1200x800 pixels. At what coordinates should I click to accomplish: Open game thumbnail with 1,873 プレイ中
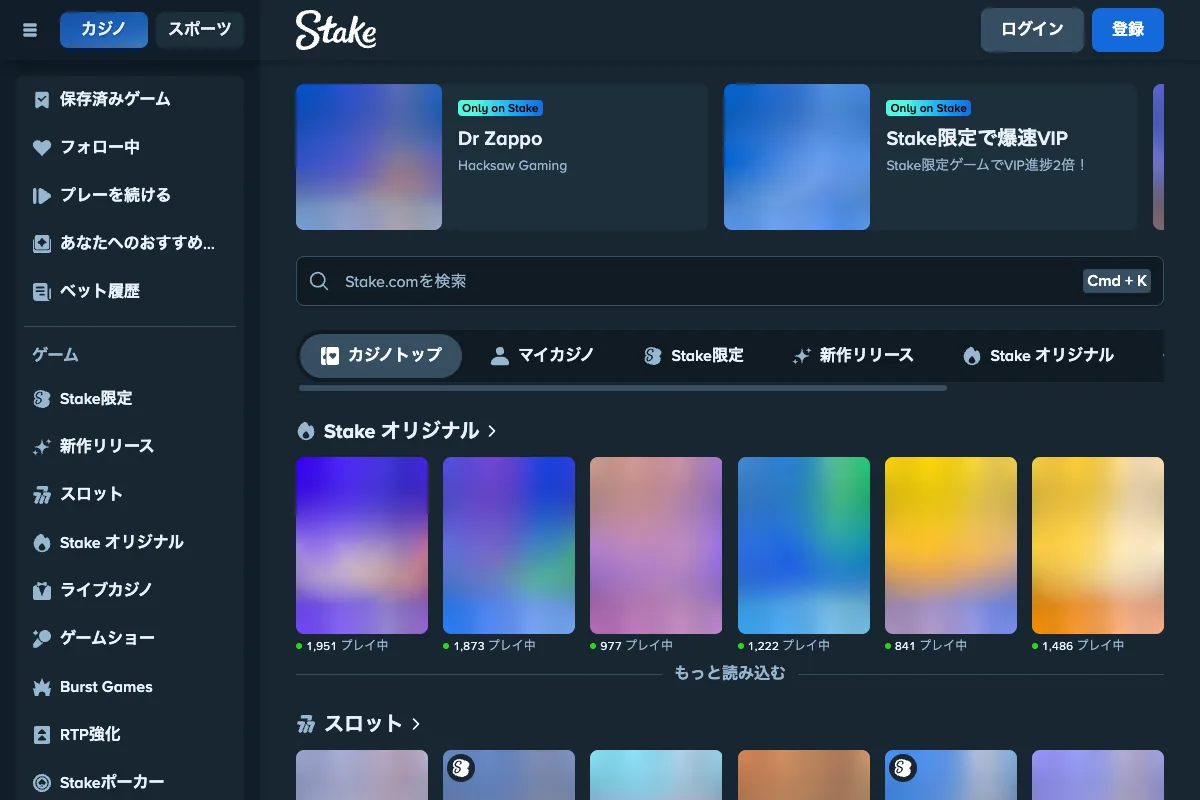(509, 545)
